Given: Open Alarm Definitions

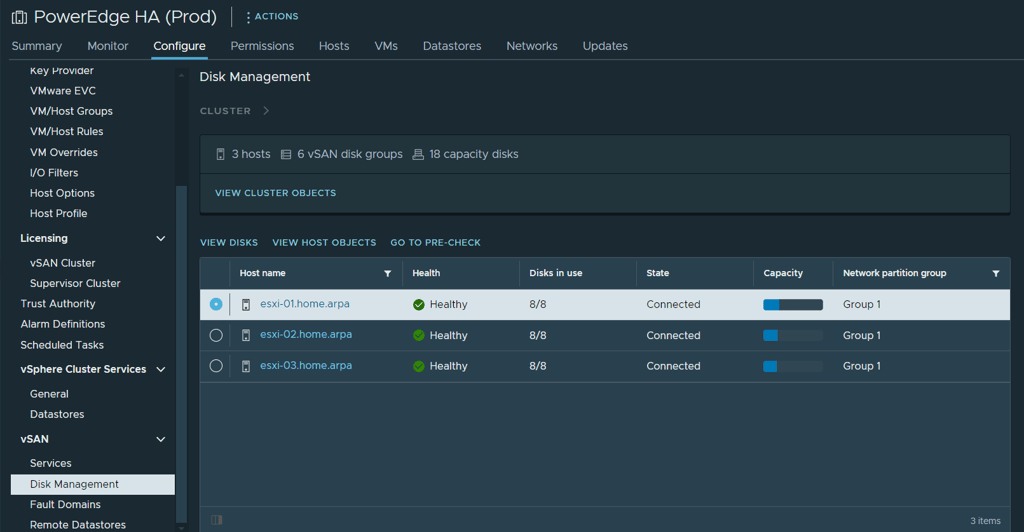Looking at the screenshot, I should coord(63,324).
